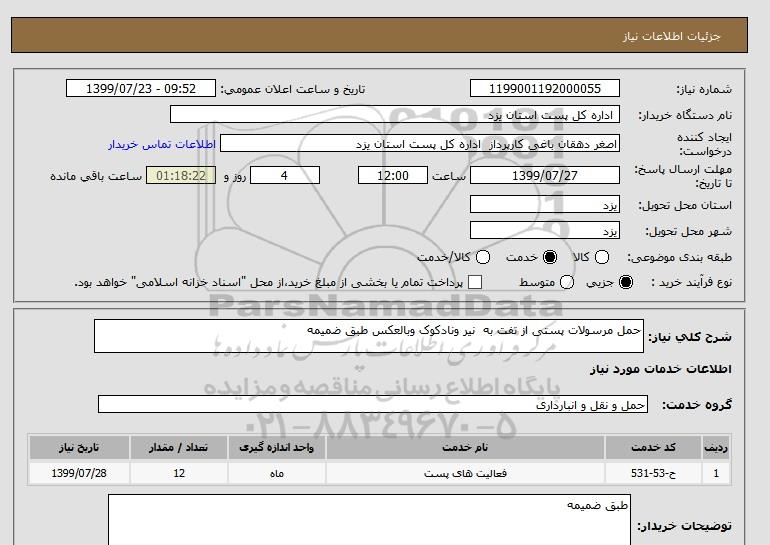Click the deadline date field 1399/07/27
This screenshot has width=770, height=545.
click(545, 175)
